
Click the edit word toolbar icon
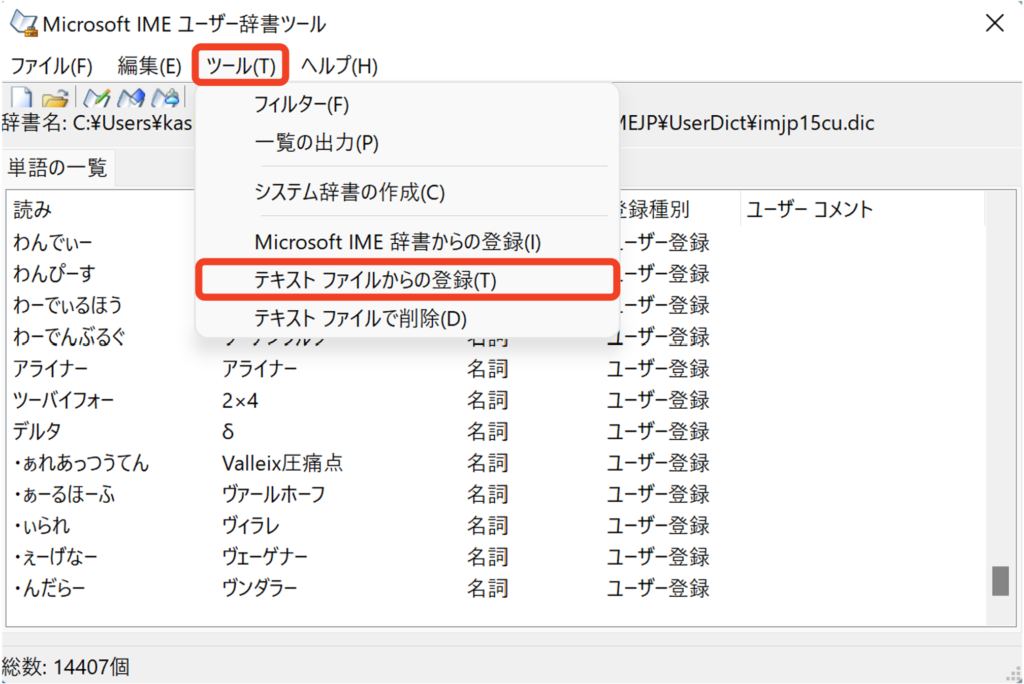(132, 98)
